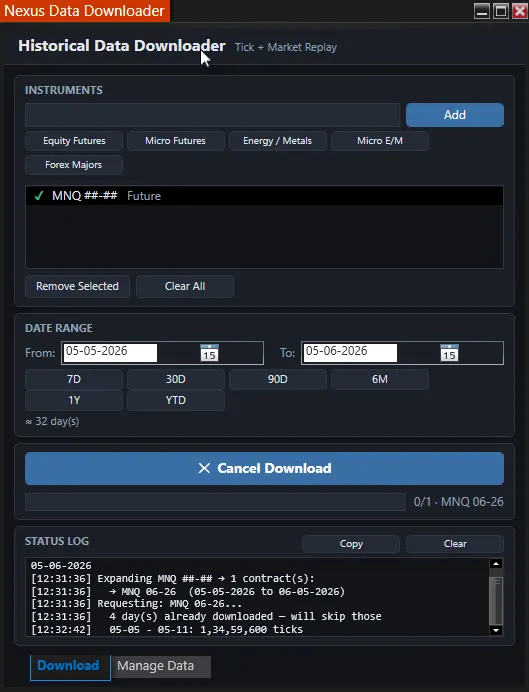
Task: Select the Equity Futures preset
Action: 74,141
